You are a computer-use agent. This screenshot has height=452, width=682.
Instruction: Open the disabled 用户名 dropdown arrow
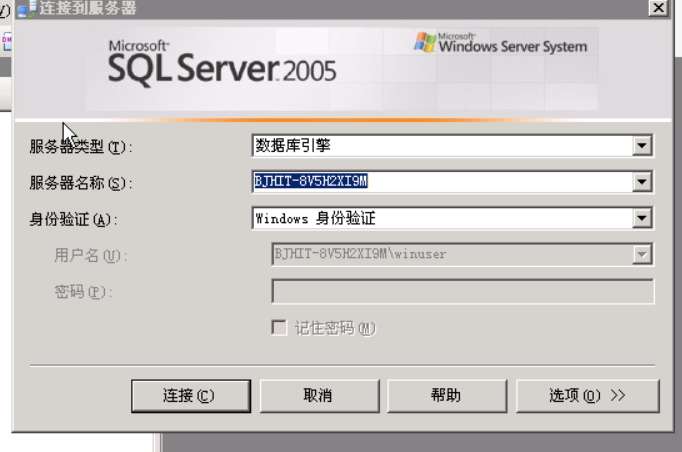[642, 254]
